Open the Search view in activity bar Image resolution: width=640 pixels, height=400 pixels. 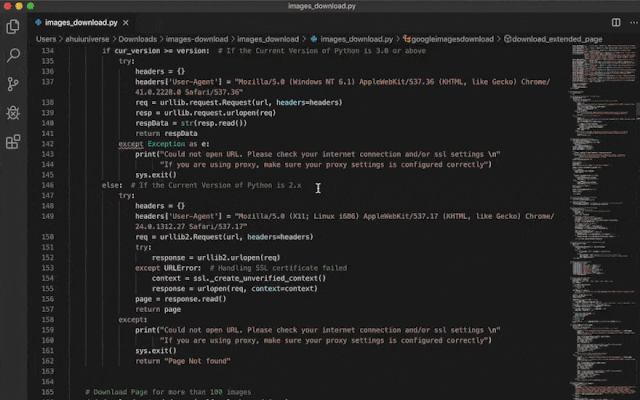pyautogui.click(x=13, y=55)
